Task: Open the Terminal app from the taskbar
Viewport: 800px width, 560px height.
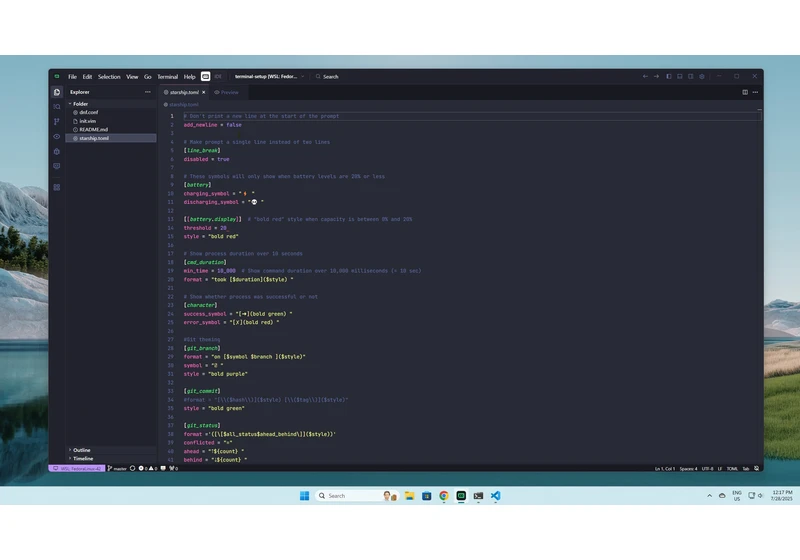Action: click(478, 496)
